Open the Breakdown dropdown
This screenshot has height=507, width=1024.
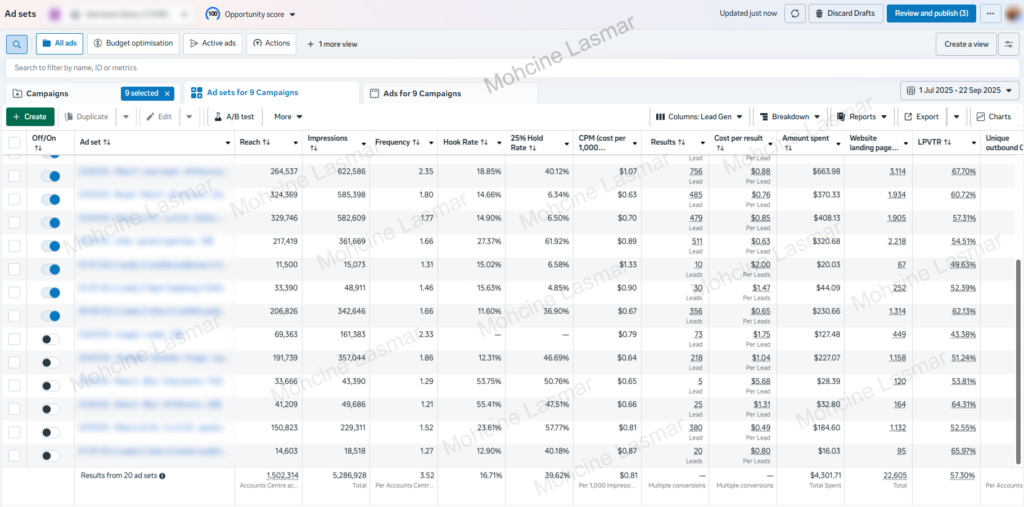click(790, 117)
